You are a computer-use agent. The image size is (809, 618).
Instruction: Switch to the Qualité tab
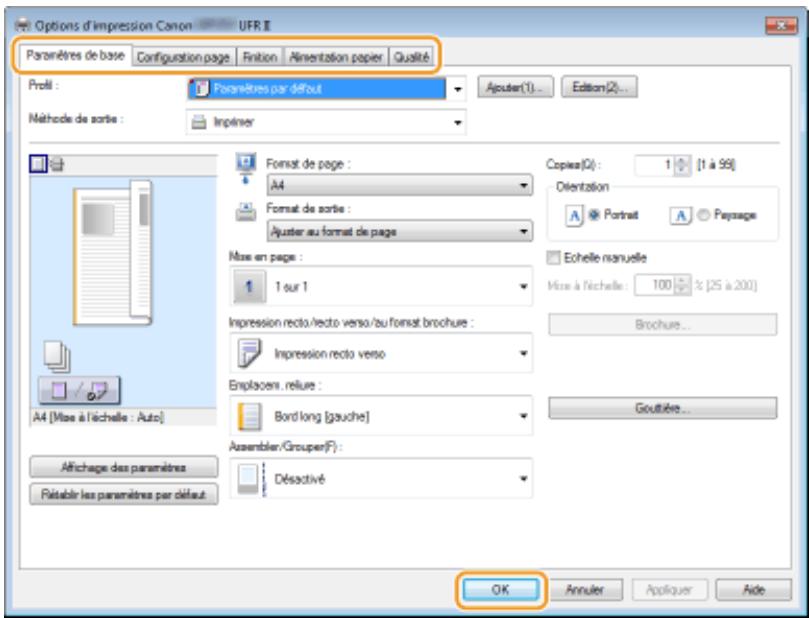(411, 57)
